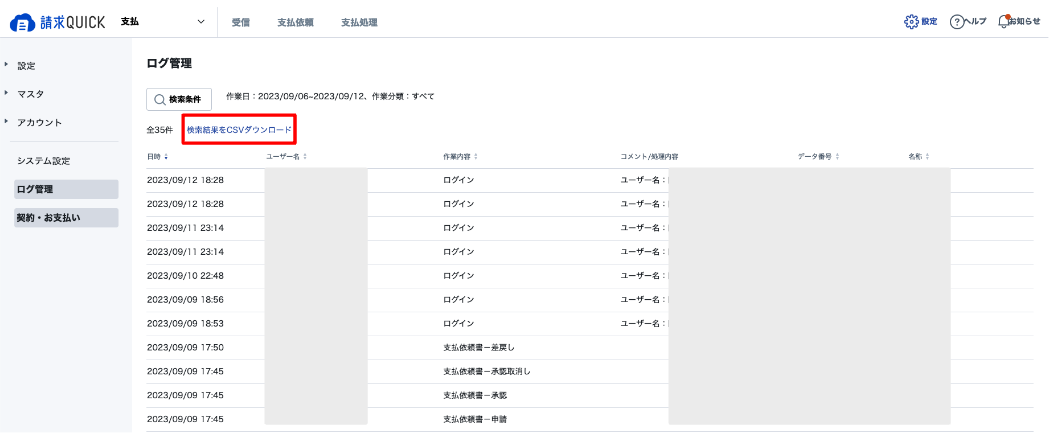
Task: Sort by データ番号 column arrows
Action: 836,156
